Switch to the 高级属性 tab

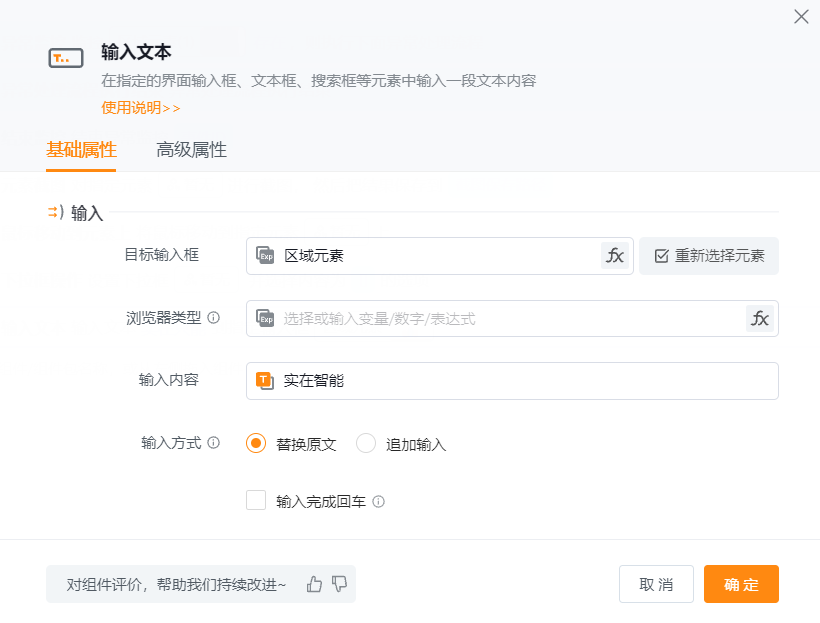[x=191, y=150]
